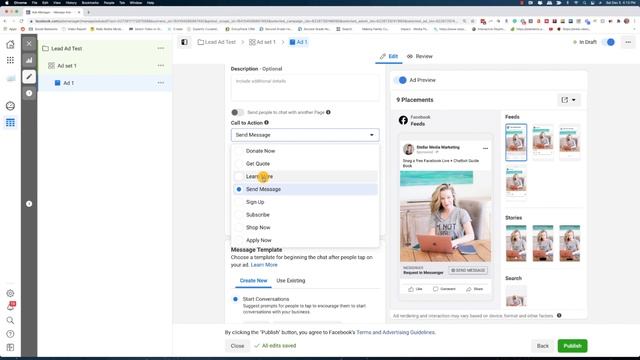The image size is (640, 360).
Task: Open settings gear in left rail
Action: point(10,293)
